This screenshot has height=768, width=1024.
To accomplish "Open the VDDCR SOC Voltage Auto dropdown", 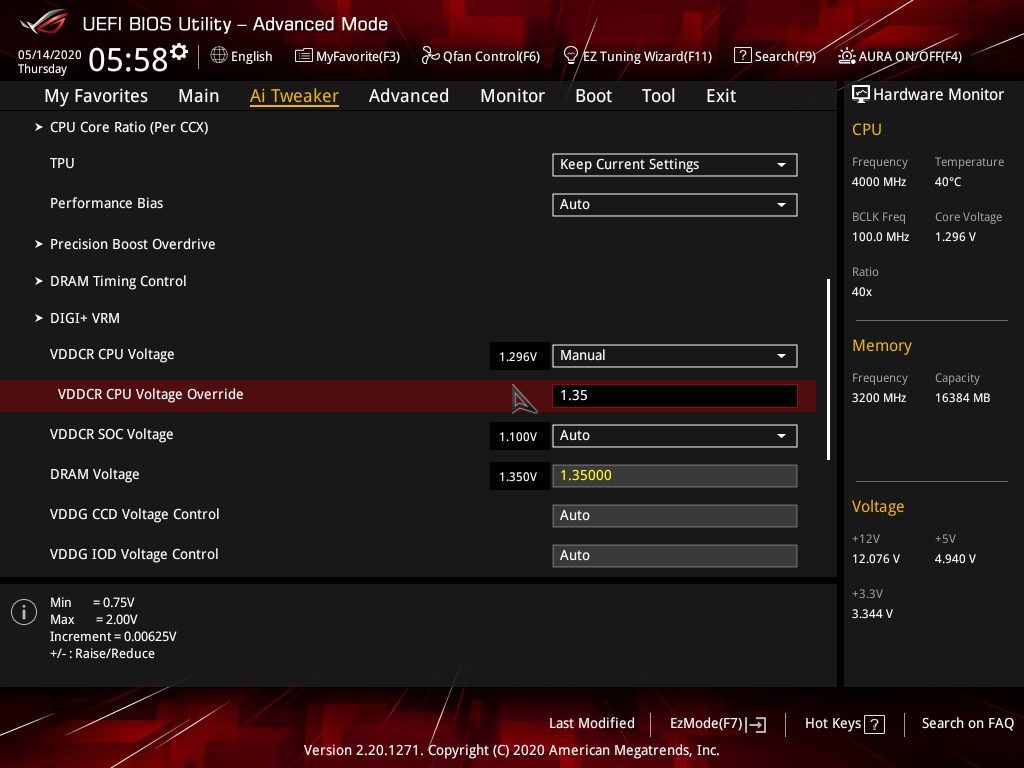I will 675,436.
